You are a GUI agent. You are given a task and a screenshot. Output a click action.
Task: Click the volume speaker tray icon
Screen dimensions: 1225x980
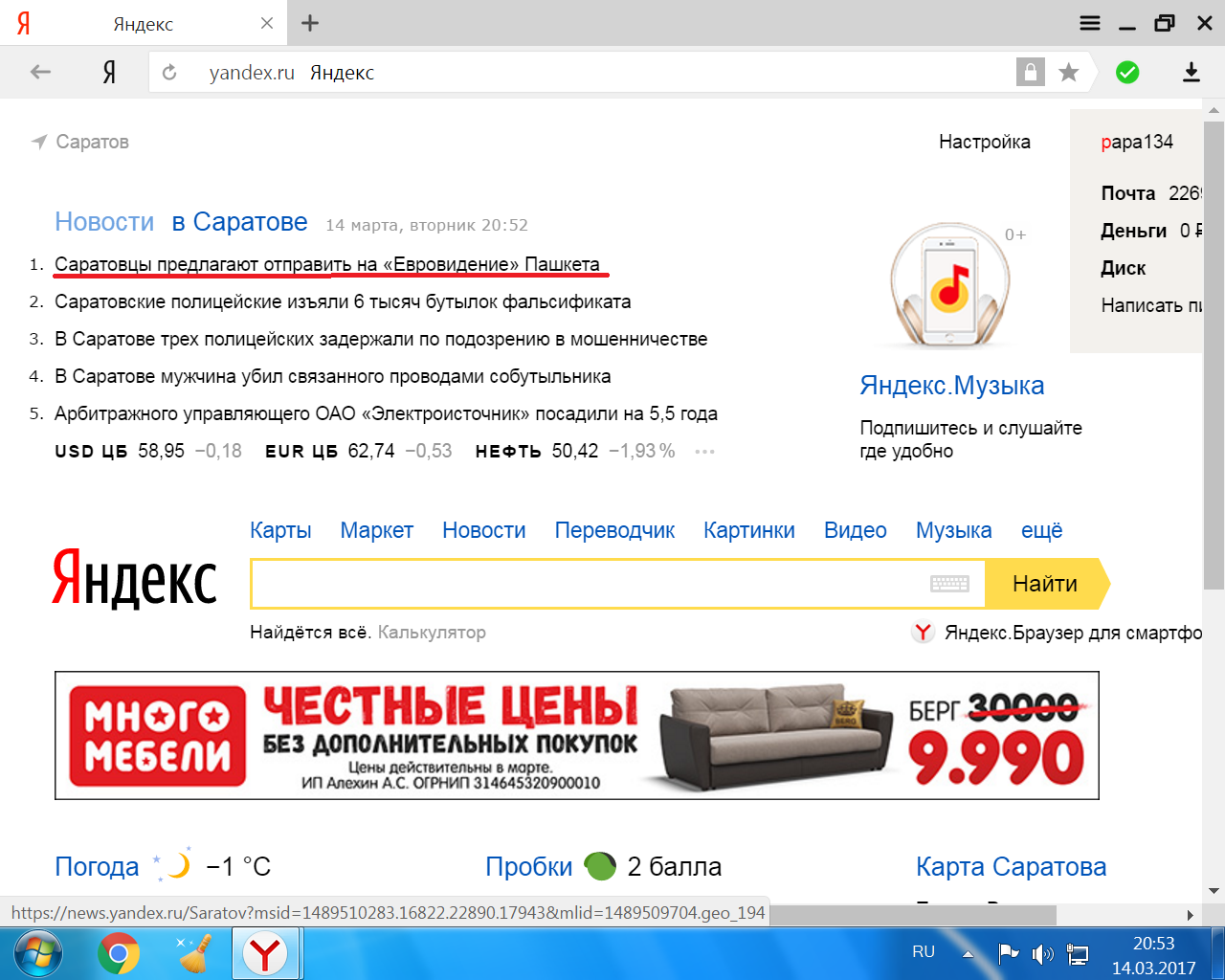point(1042,953)
